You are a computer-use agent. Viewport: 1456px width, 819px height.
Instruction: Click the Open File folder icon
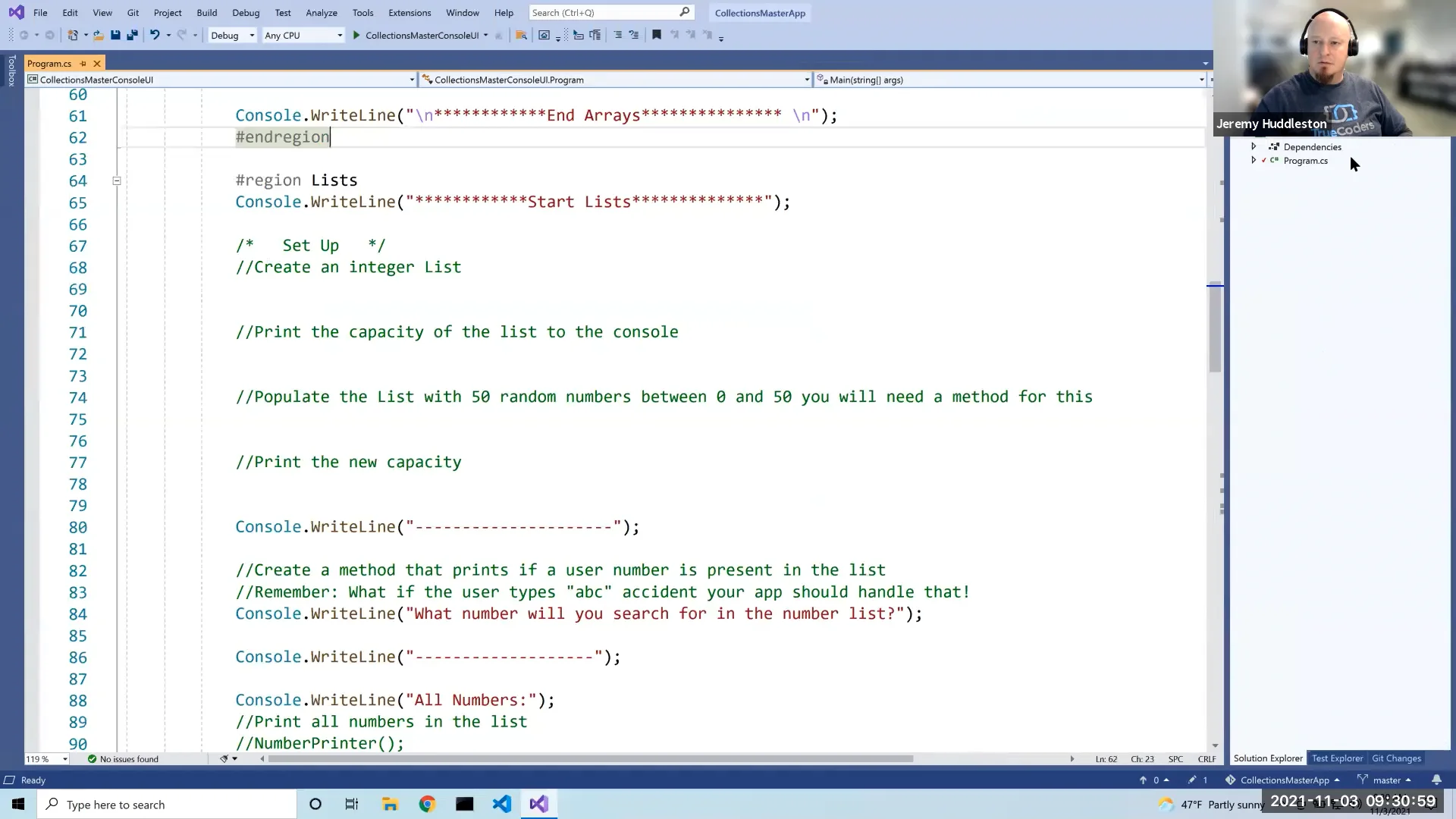point(99,35)
